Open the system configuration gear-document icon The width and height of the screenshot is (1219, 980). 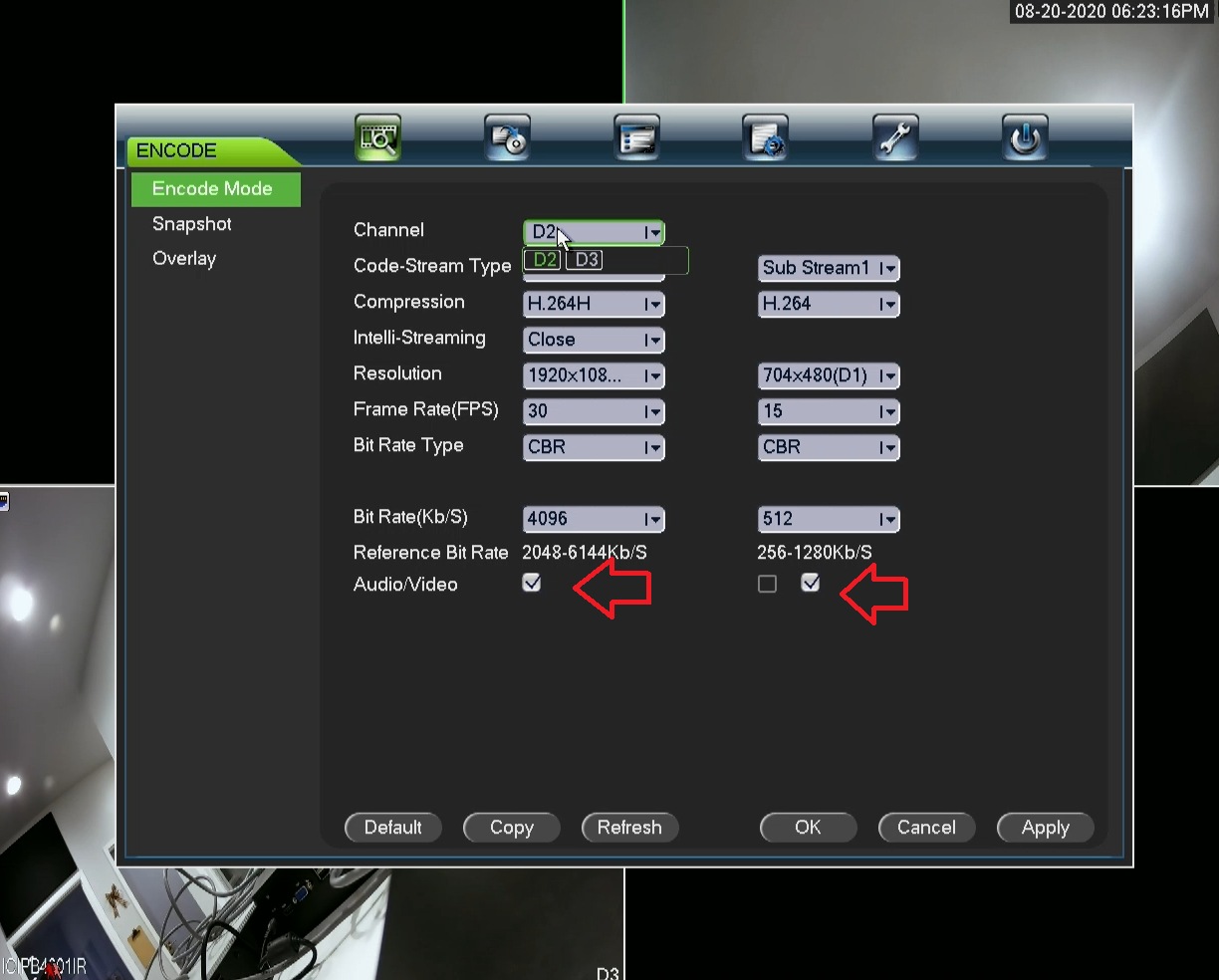click(765, 137)
